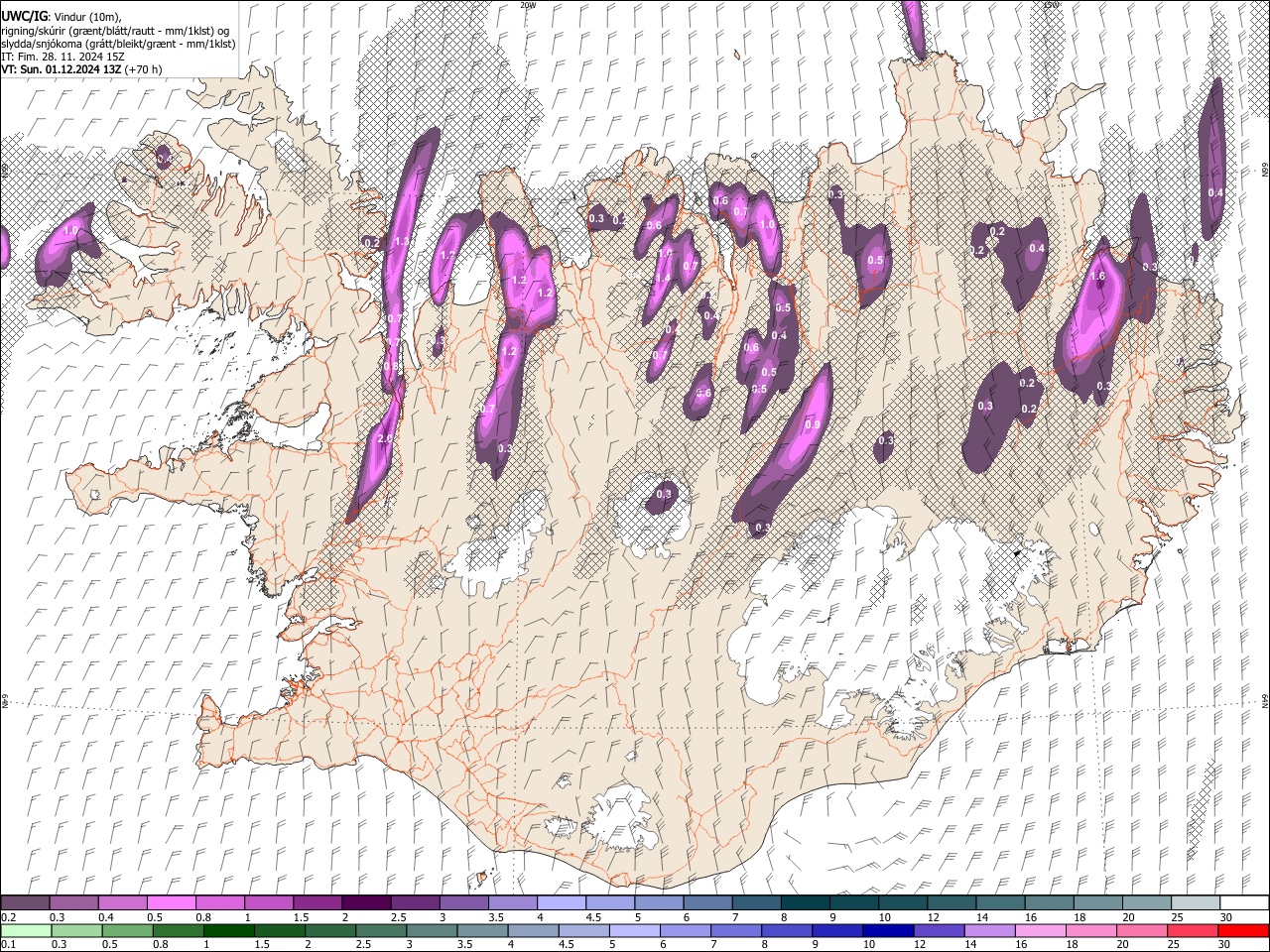Click the 'rigning/skúrir' legend description line
Image resolution: width=1270 pixels, height=952 pixels.
(114, 31)
